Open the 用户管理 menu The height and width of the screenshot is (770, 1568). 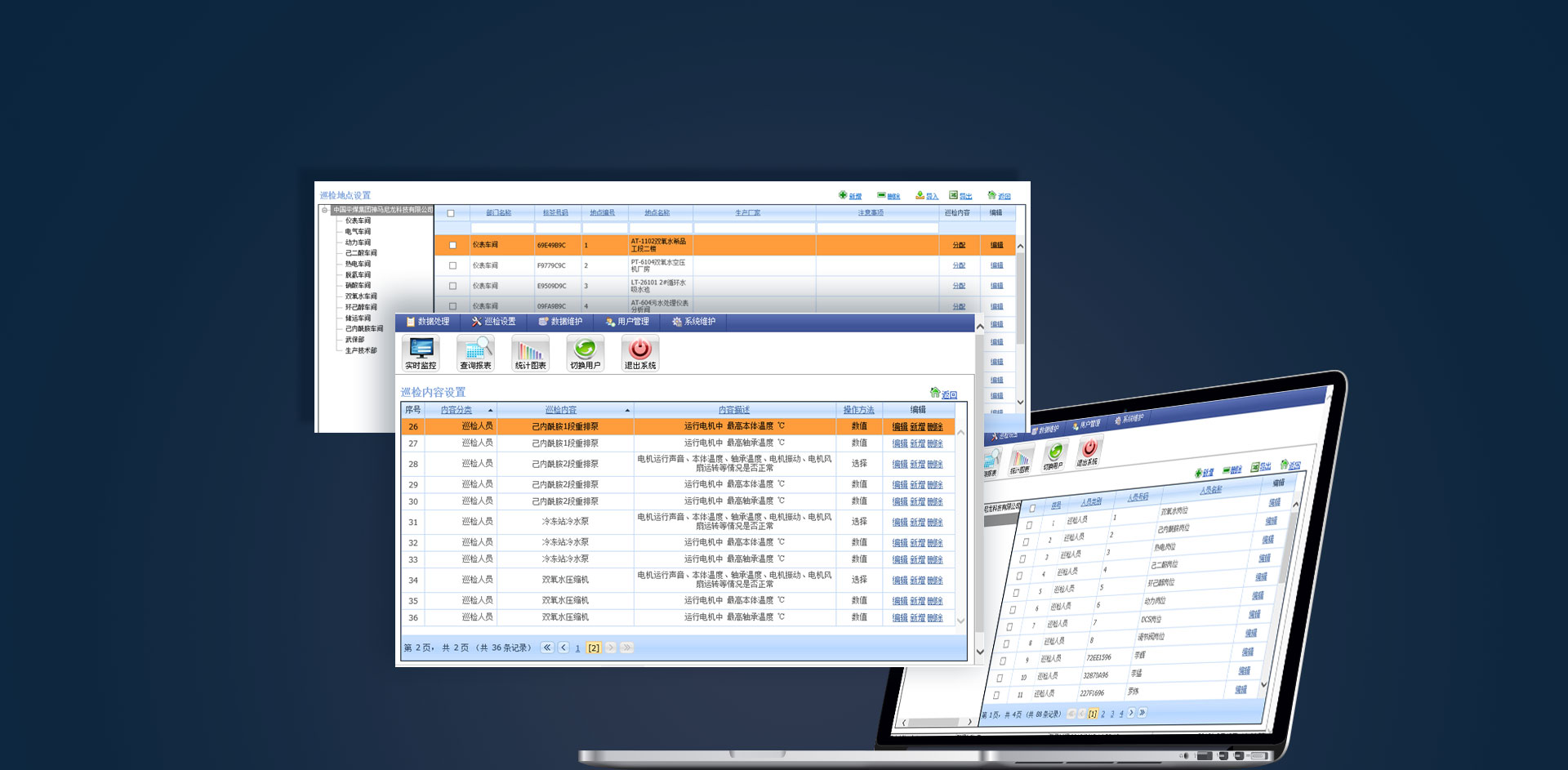pyautogui.click(x=627, y=322)
